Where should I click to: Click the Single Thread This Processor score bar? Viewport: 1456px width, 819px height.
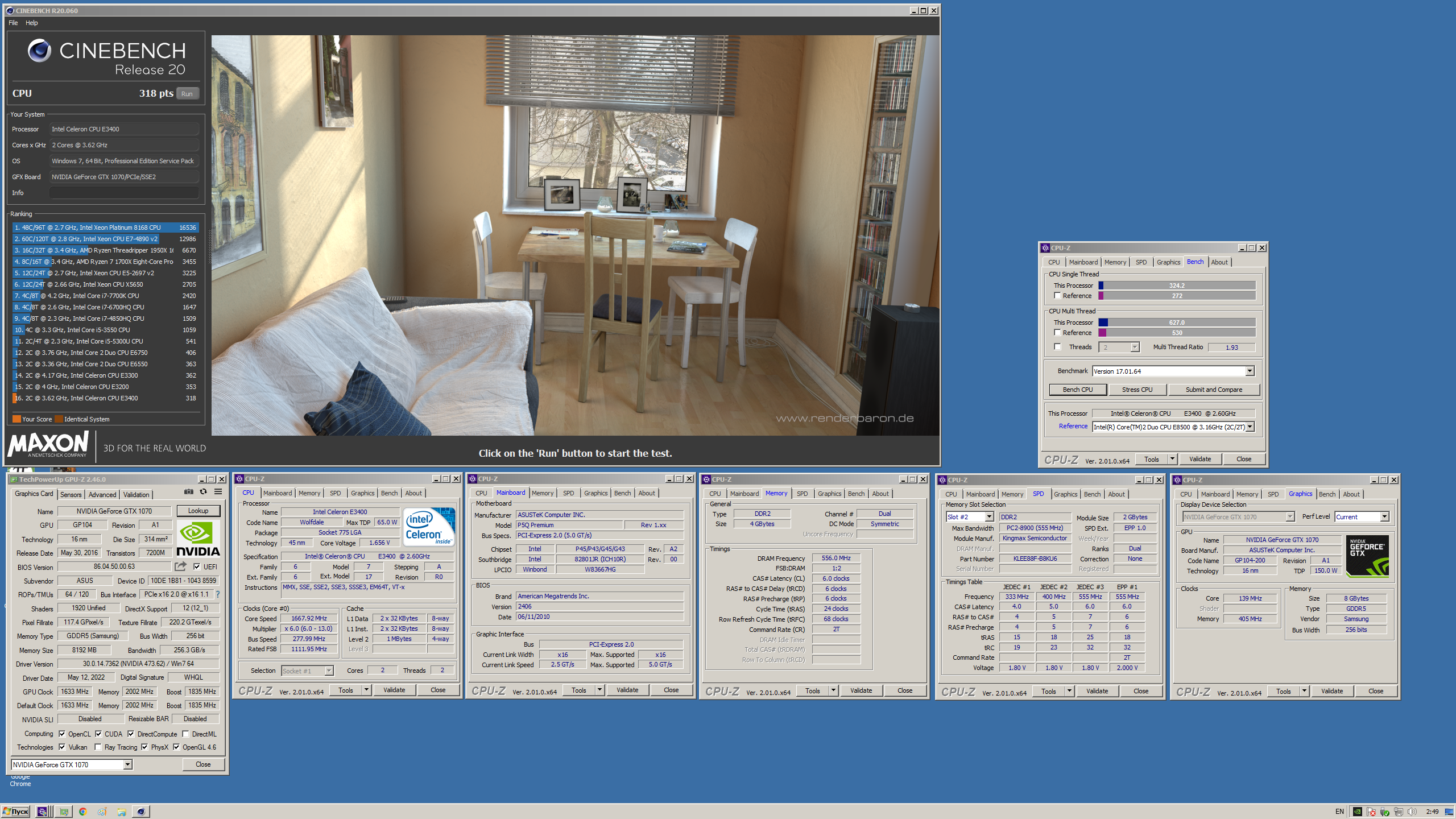point(1177,286)
